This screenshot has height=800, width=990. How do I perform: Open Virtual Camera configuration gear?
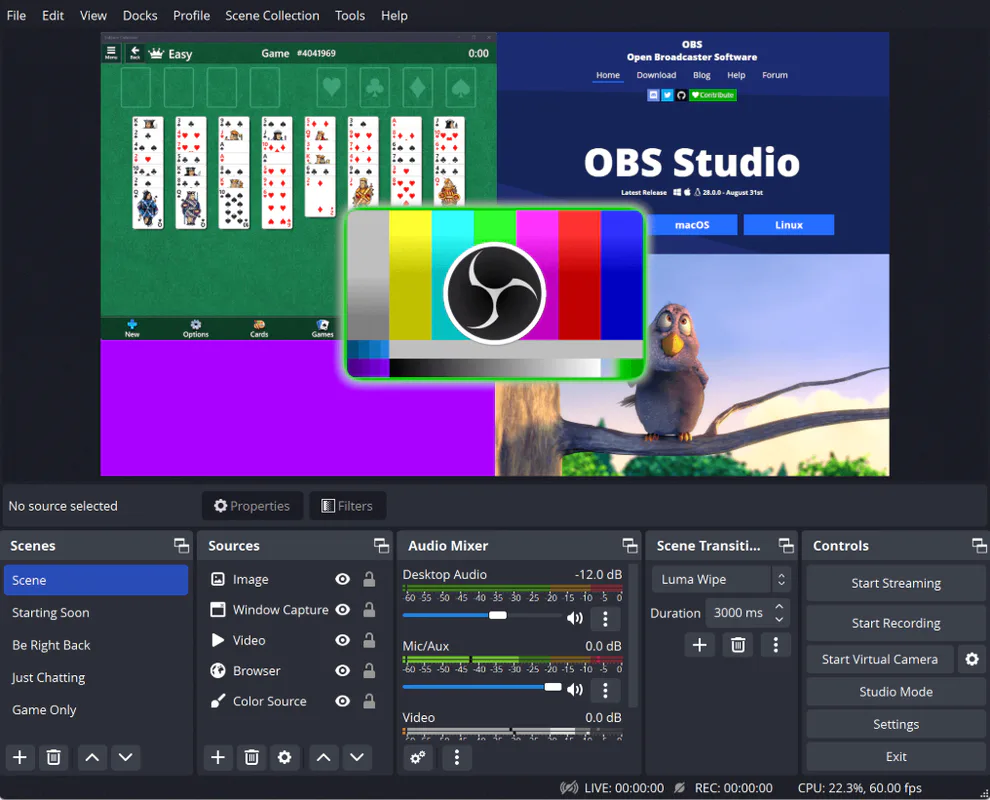point(971,659)
